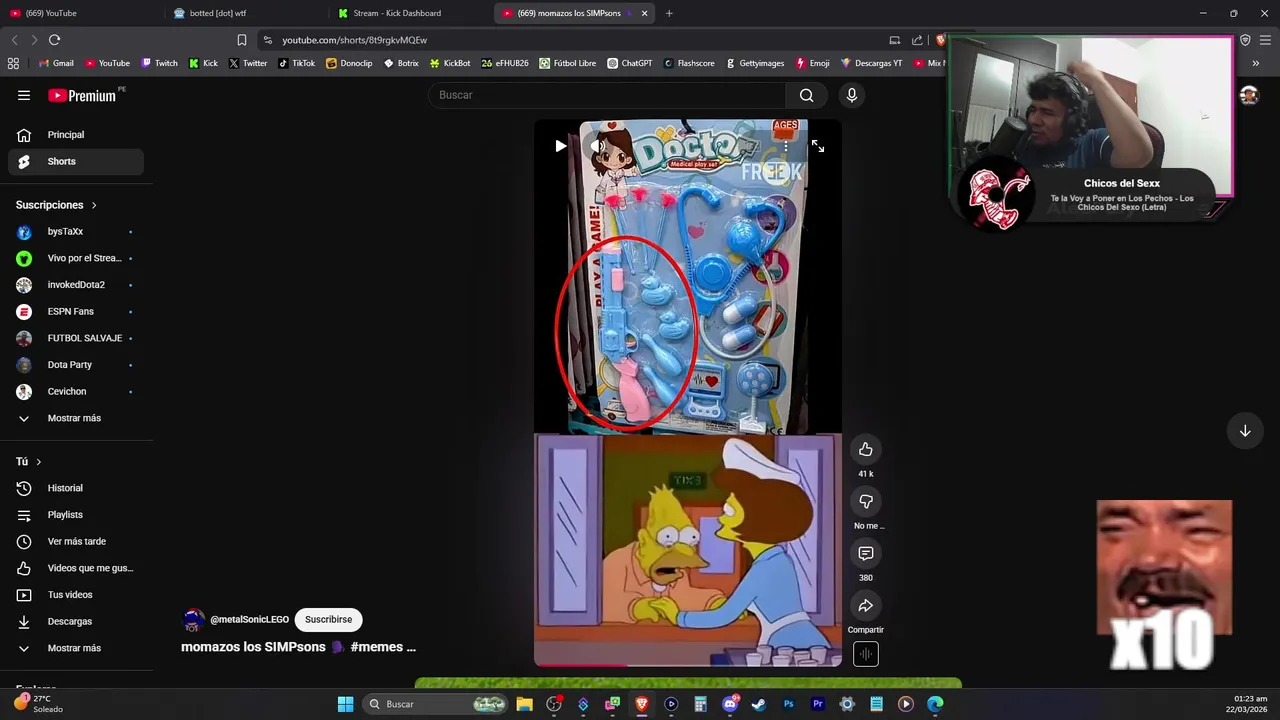The height and width of the screenshot is (720, 1280).
Task: Expand the Suscripciones section chevron
Action: click(94, 205)
